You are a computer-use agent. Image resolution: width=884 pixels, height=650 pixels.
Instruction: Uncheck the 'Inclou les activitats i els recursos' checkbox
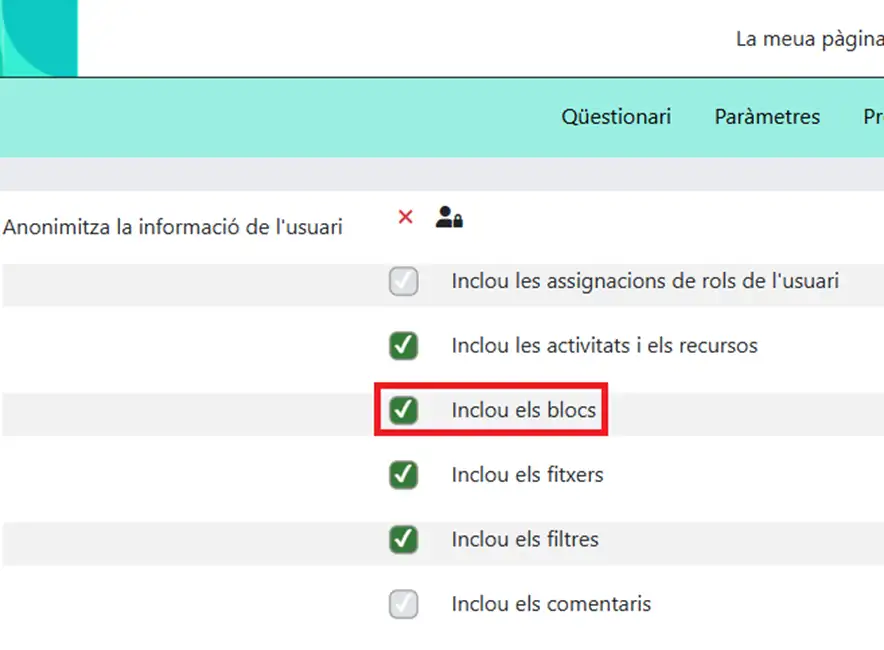[404, 346]
